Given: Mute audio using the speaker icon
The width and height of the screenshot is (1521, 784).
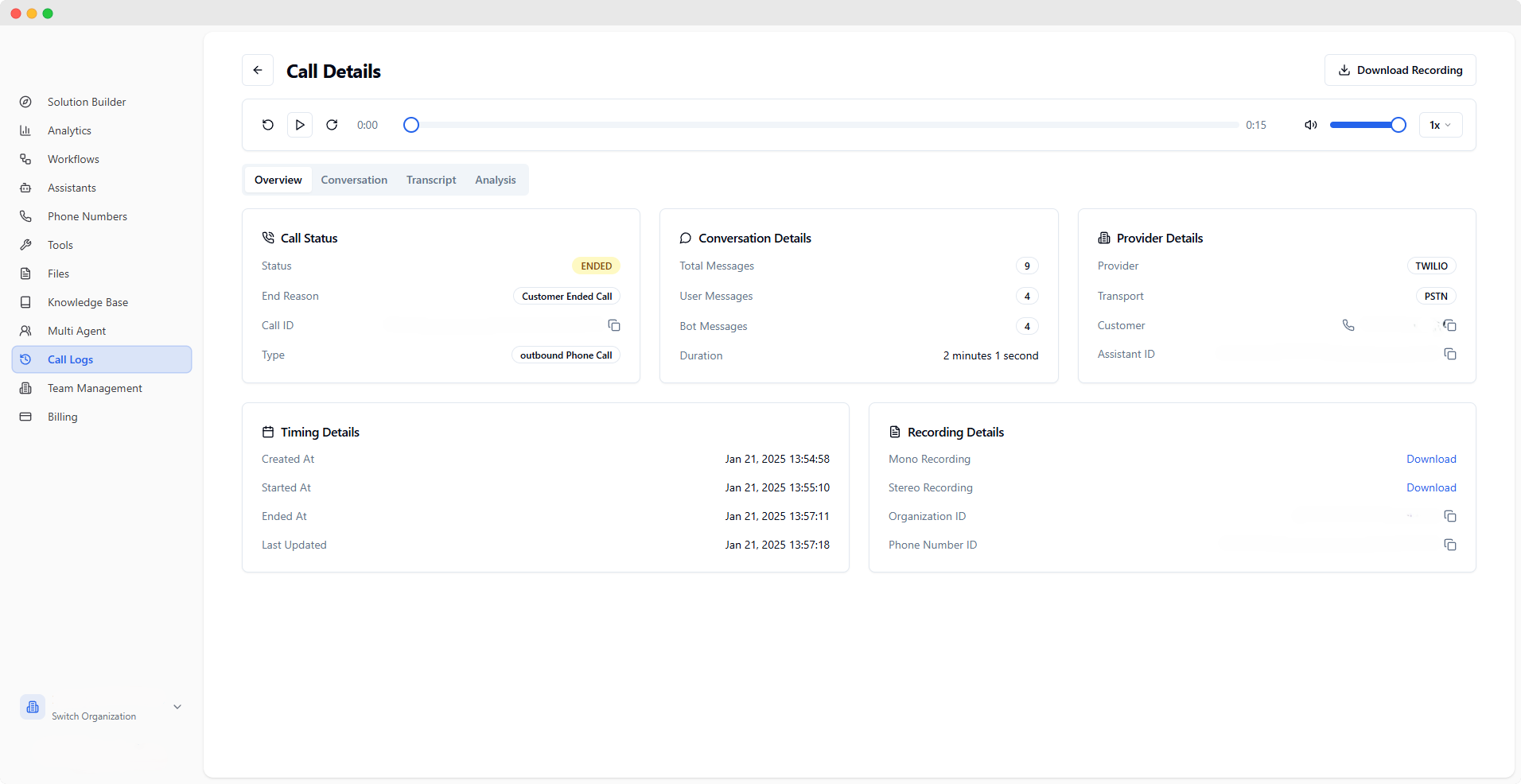Looking at the screenshot, I should coord(1311,125).
